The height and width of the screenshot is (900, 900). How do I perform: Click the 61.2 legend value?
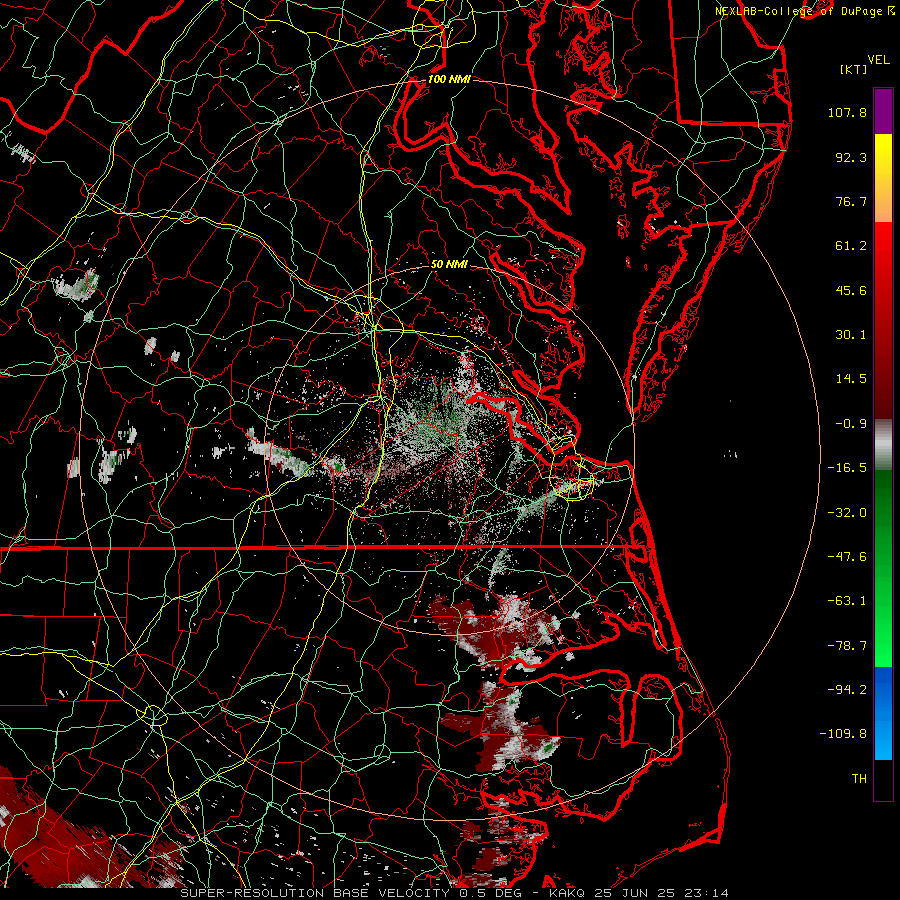coord(851,246)
